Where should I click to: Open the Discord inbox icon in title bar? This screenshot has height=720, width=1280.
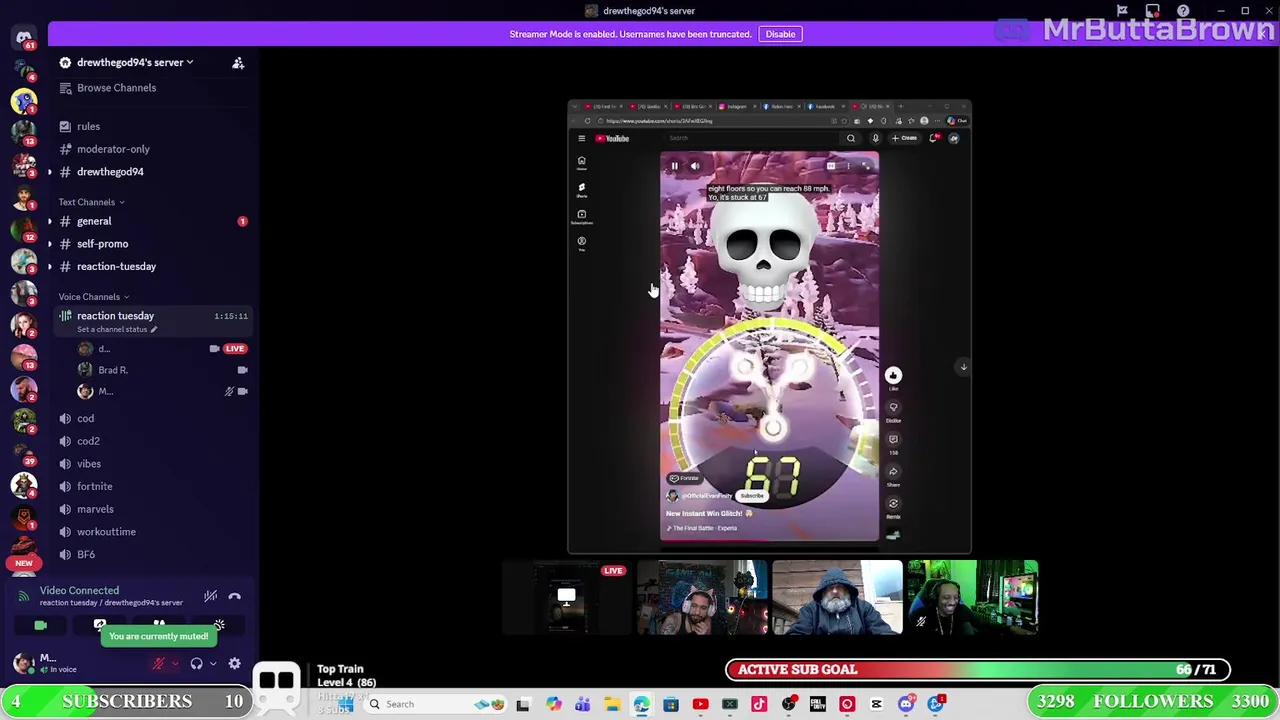coord(1153,11)
